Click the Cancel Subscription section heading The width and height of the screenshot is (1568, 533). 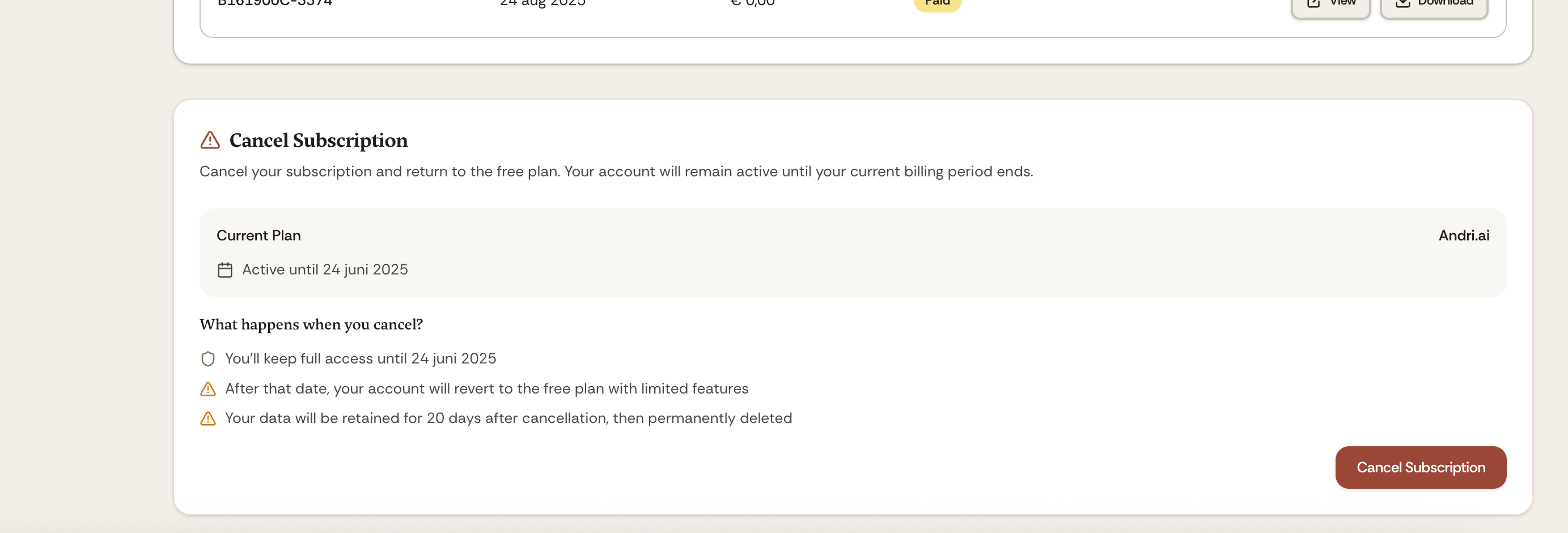319,140
